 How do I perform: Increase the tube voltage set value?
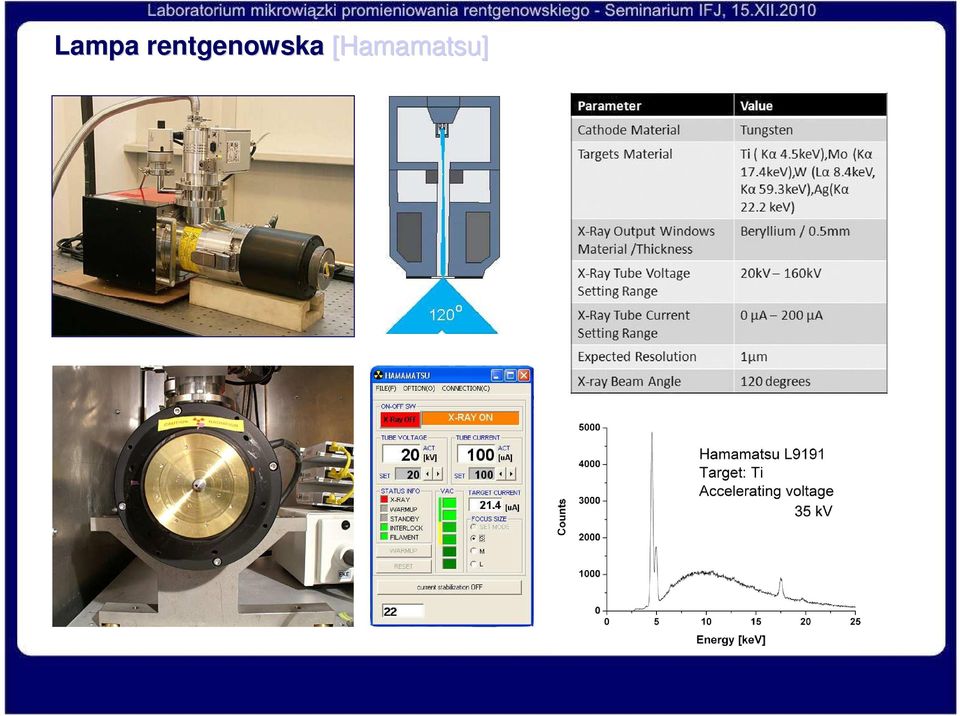(x=438, y=474)
